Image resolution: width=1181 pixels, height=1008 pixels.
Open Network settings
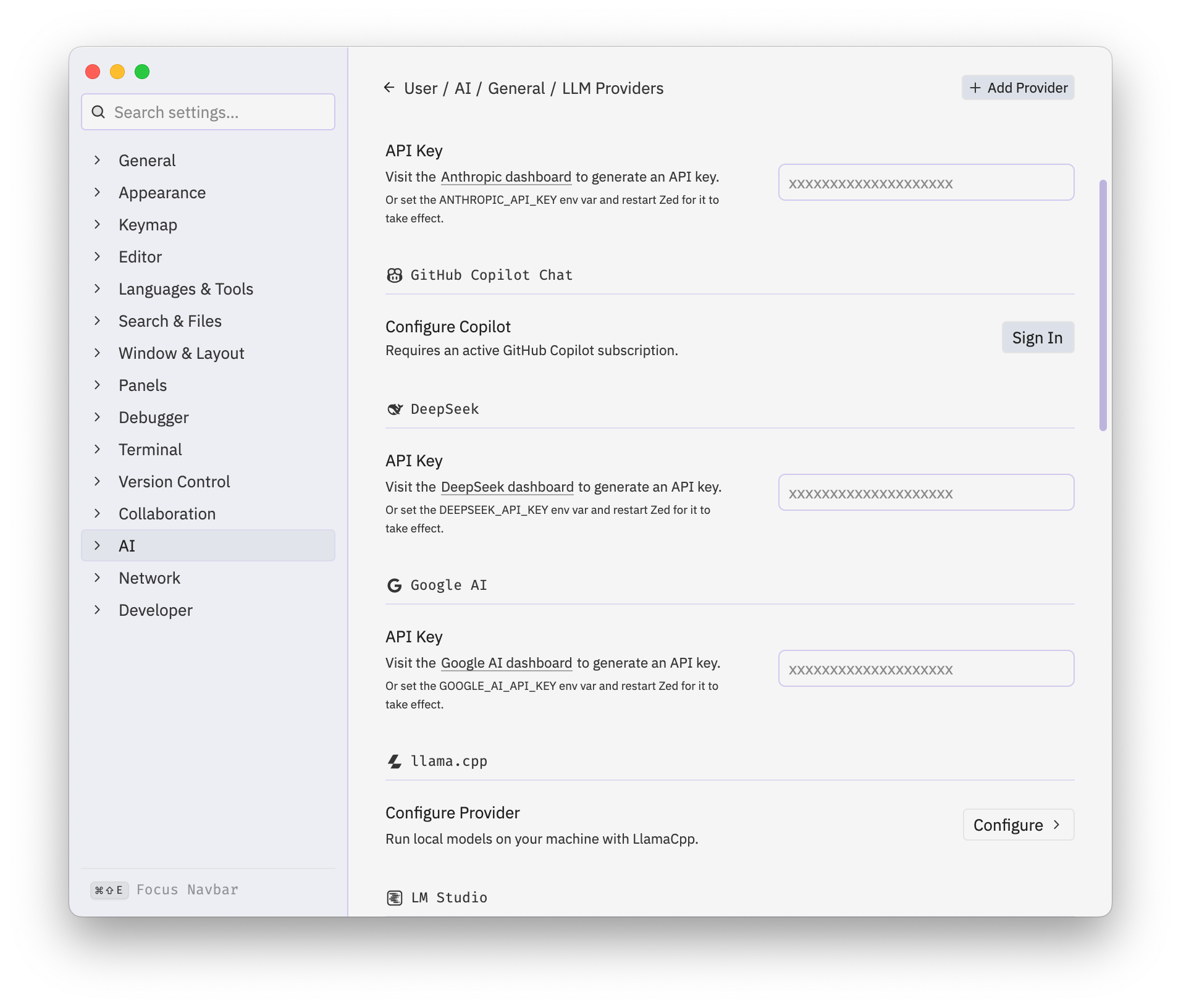[208, 577]
